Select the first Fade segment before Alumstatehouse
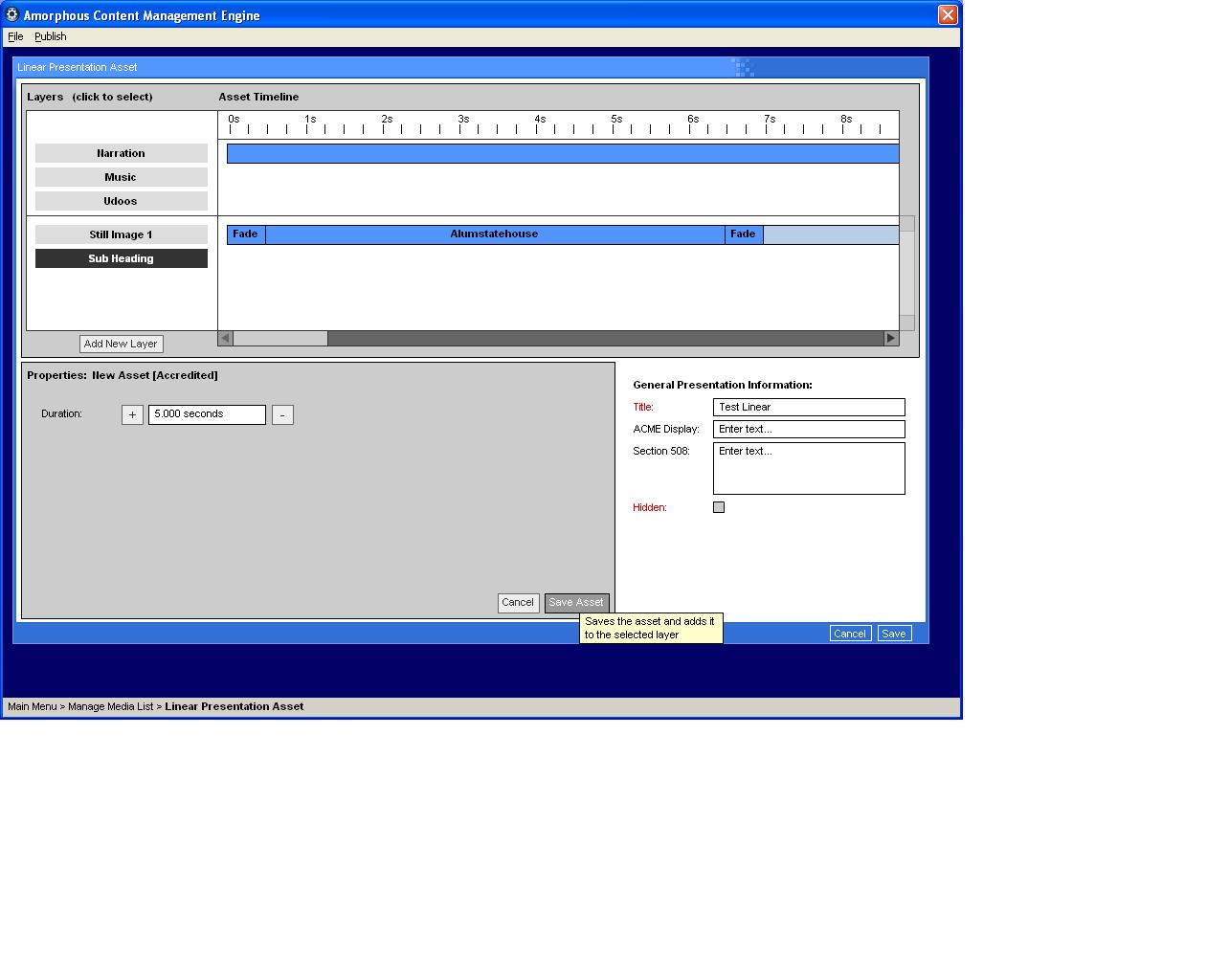 [246, 234]
